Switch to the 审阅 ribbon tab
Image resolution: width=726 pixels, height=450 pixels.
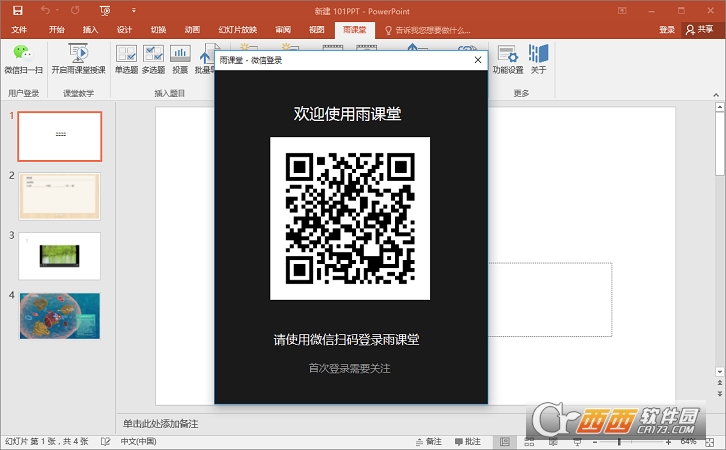(283, 30)
